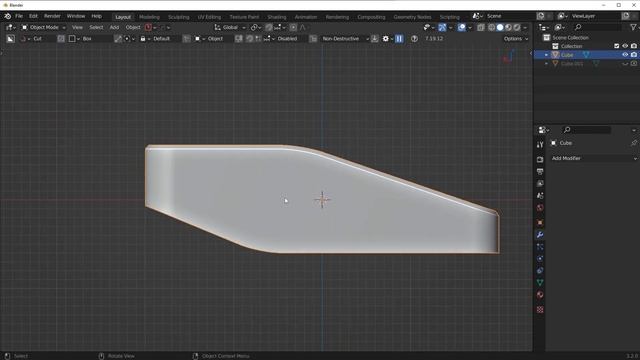Screen dimensions: 640x360
Task: Open the World properties tab
Action: [x=540, y=208]
